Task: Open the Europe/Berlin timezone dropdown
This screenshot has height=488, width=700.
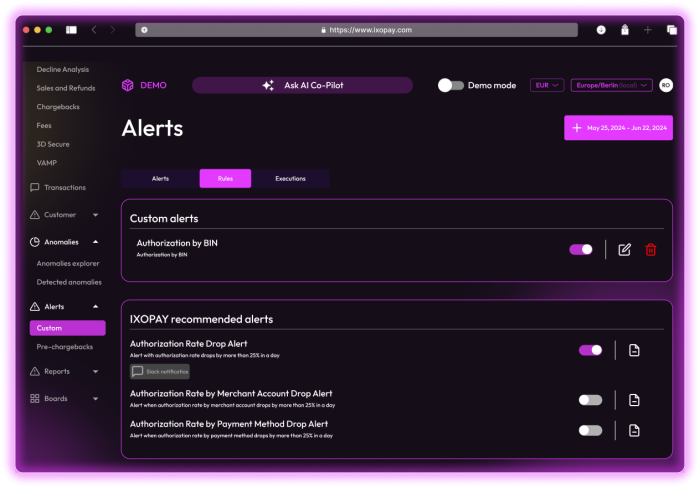Action: coord(611,86)
